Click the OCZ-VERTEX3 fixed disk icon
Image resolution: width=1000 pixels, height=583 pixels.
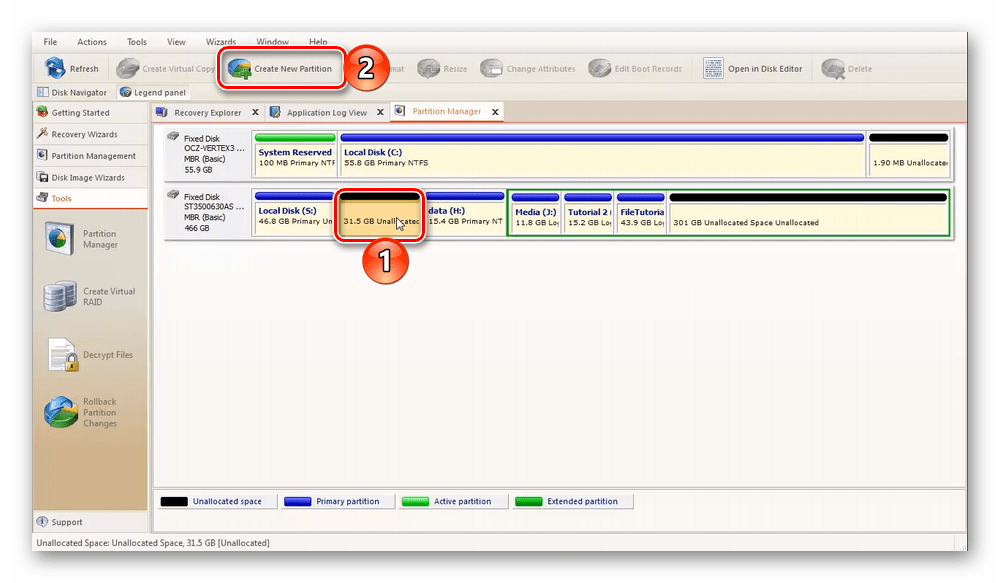click(173, 136)
